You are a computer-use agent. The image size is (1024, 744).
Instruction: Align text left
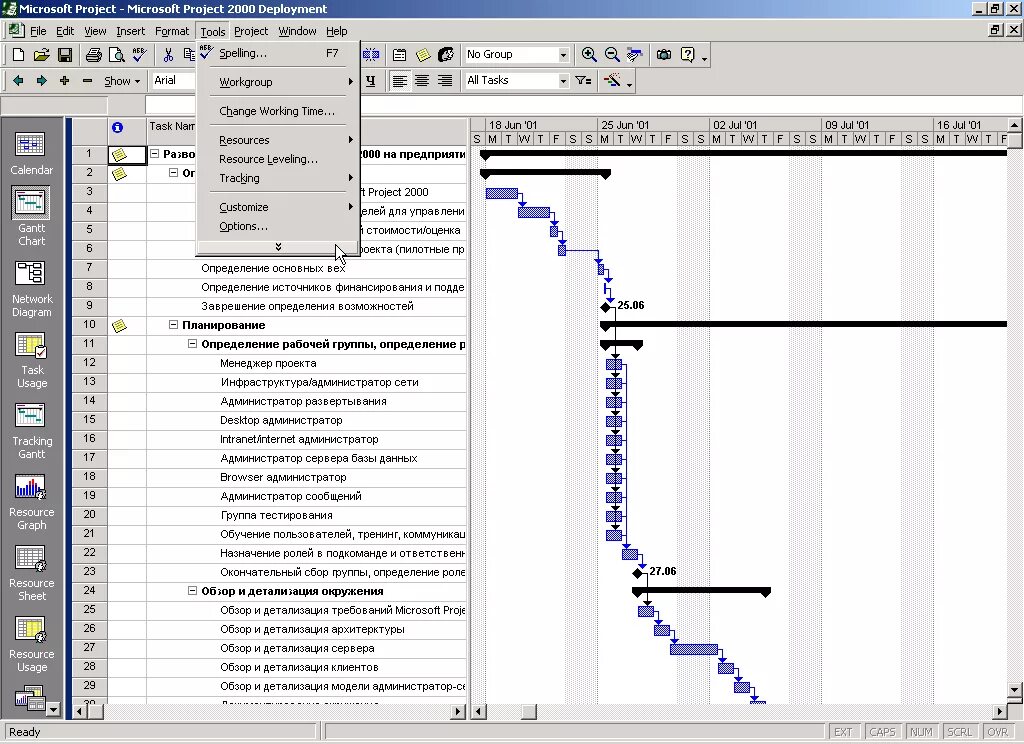pyautogui.click(x=400, y=81)
